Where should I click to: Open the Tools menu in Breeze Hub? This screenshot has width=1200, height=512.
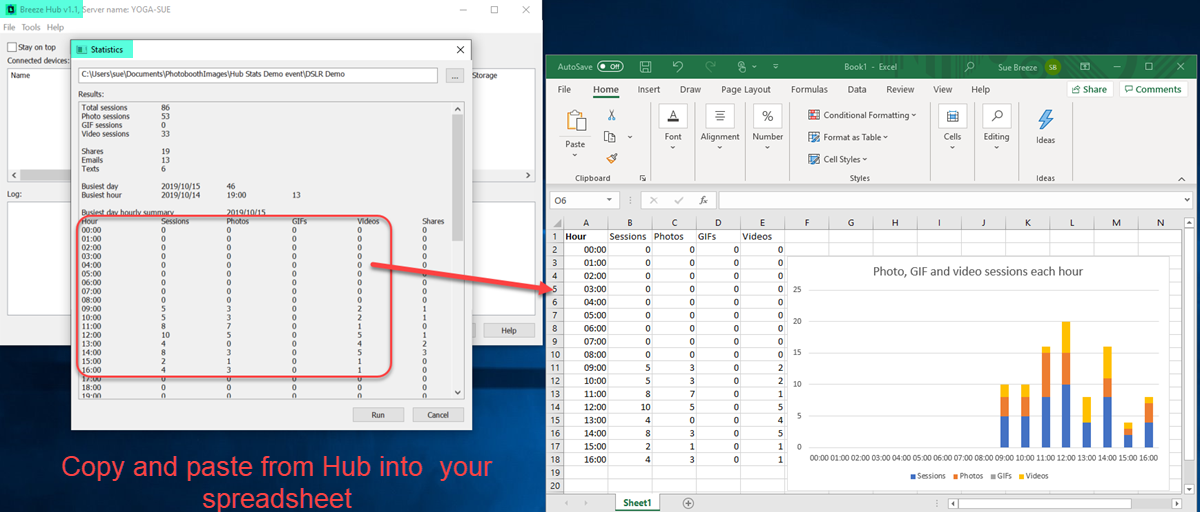pyautogui.click(x=31, y=27)
